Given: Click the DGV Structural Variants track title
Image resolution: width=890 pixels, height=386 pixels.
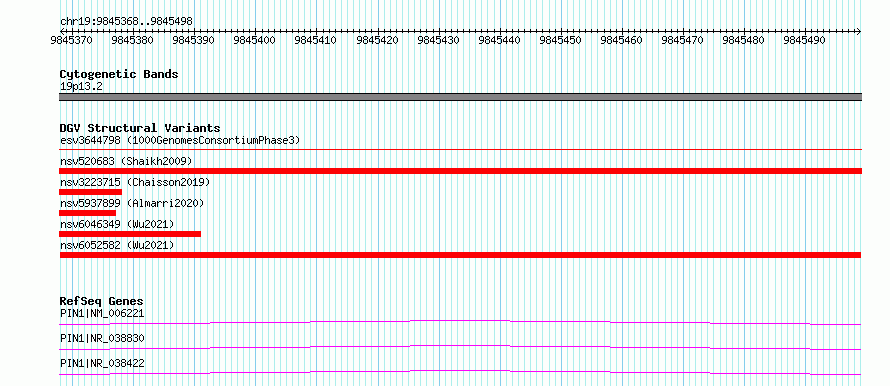Looking at the screenshot, I should tap(140, 128).
